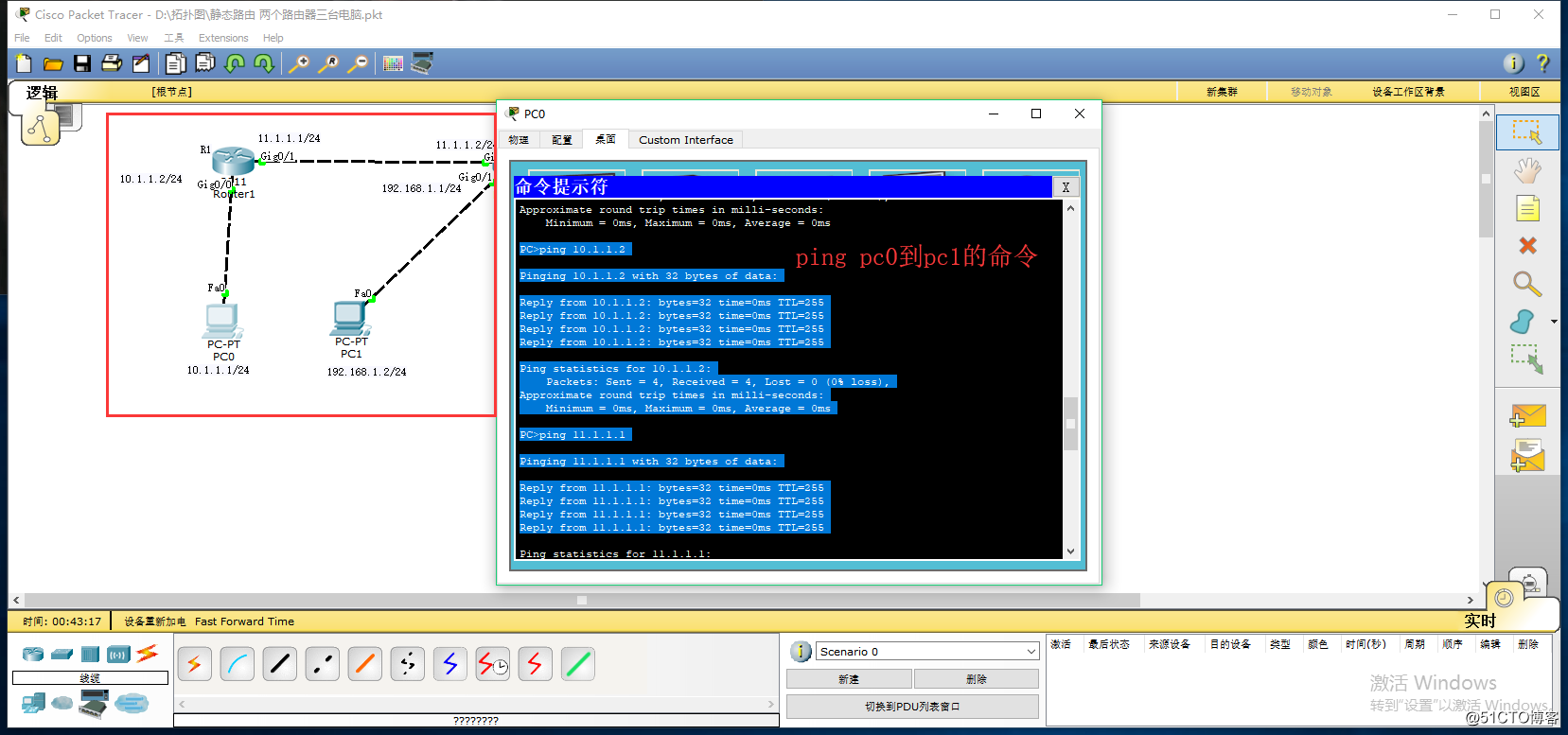
Task: Undo using the left green arrow icon
Action: tap(235, 63)
